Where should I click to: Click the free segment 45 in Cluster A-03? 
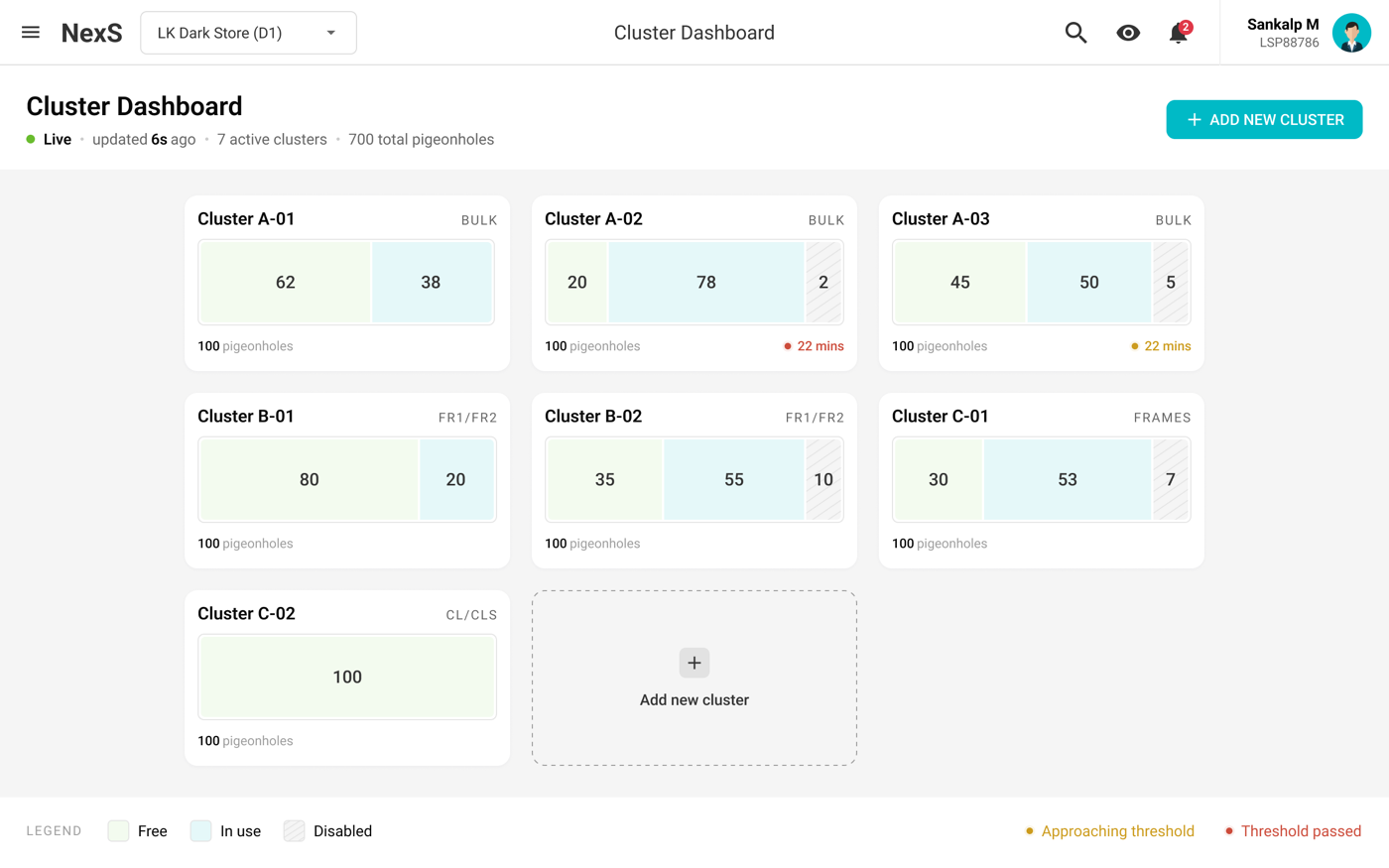(959, 282)
